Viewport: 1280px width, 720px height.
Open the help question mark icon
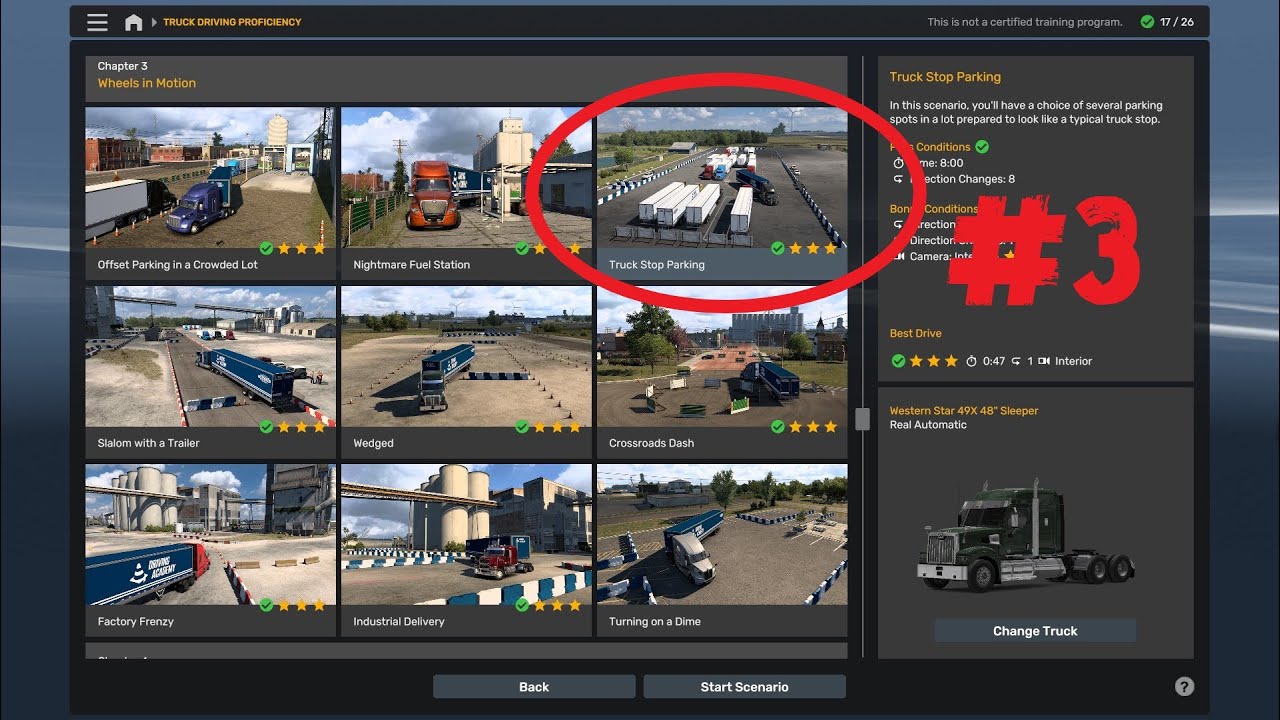(x=1184, y=686)
